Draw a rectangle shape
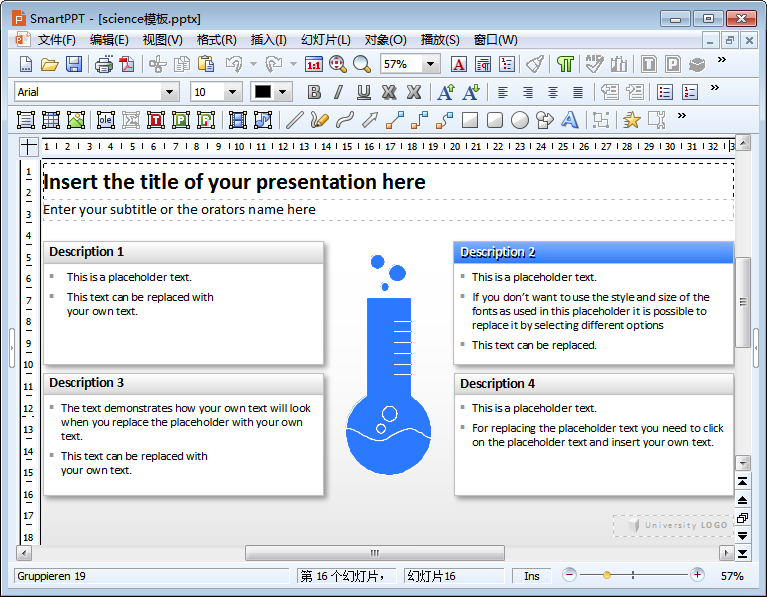Viewport: 767px width, 597px height. tap(470, 120)
